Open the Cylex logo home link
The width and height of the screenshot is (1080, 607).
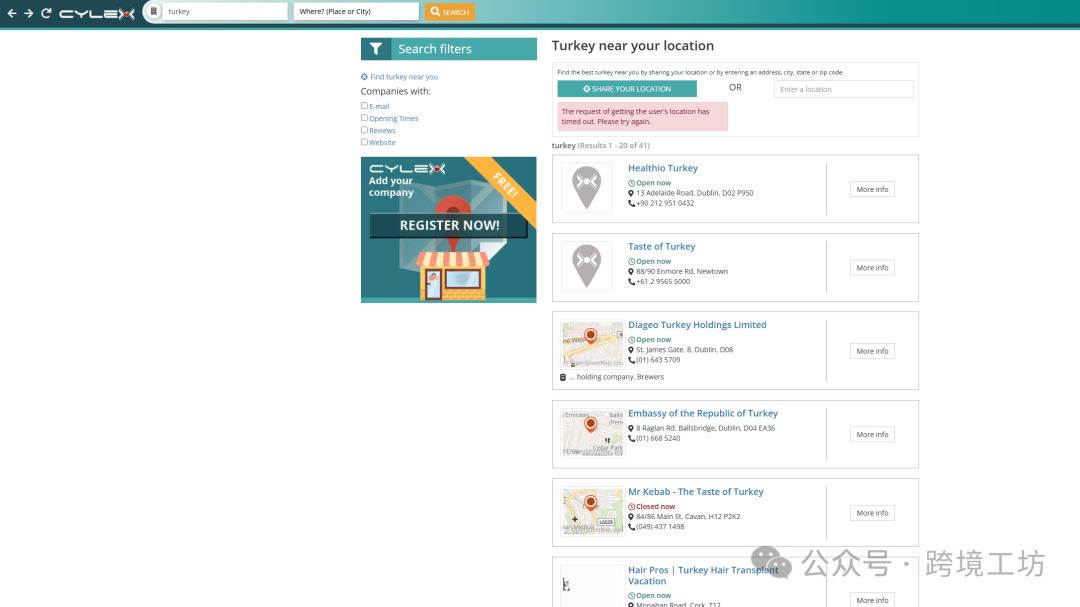click(x=97, y=13)
